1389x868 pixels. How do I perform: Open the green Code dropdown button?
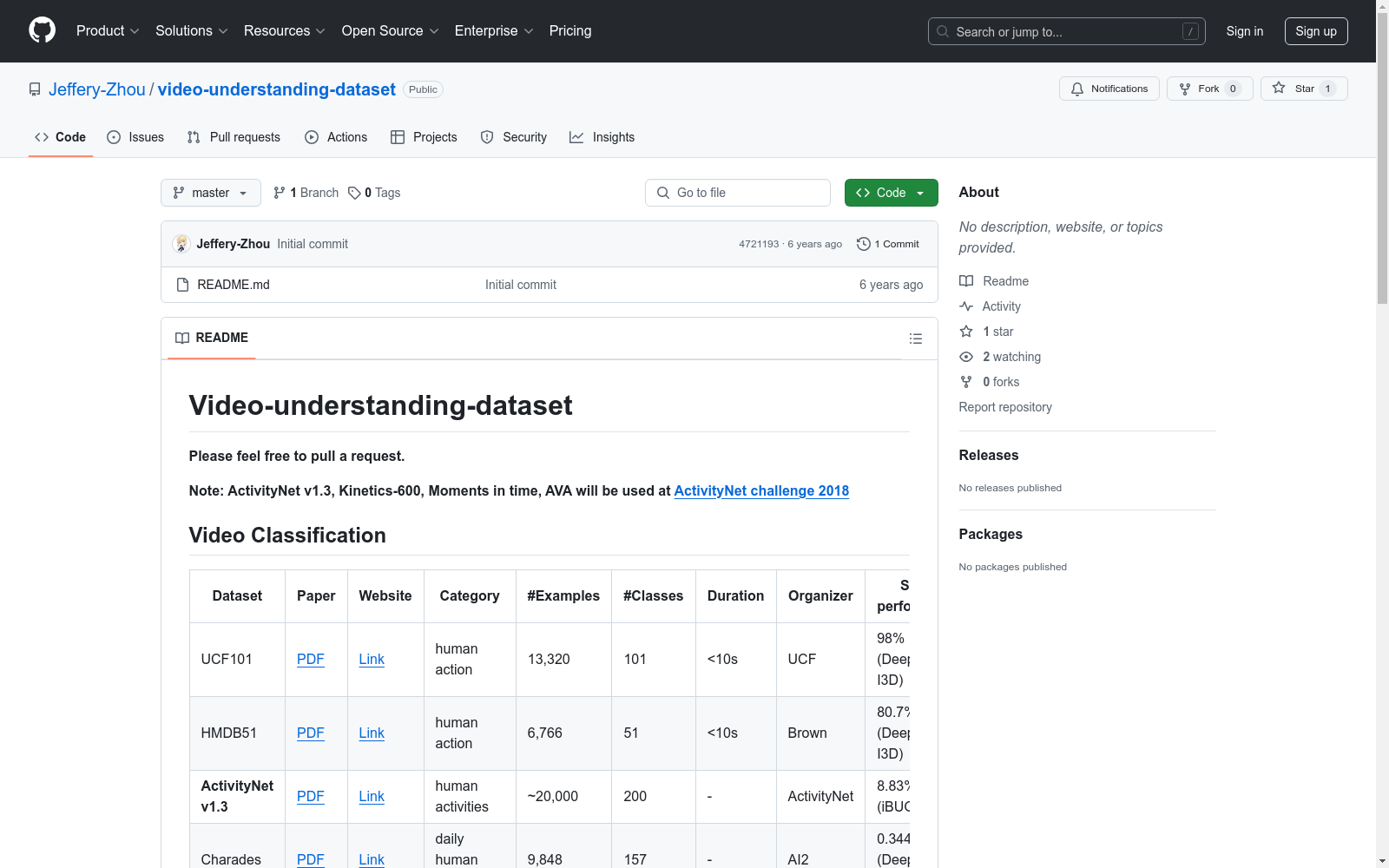point(891,193)
